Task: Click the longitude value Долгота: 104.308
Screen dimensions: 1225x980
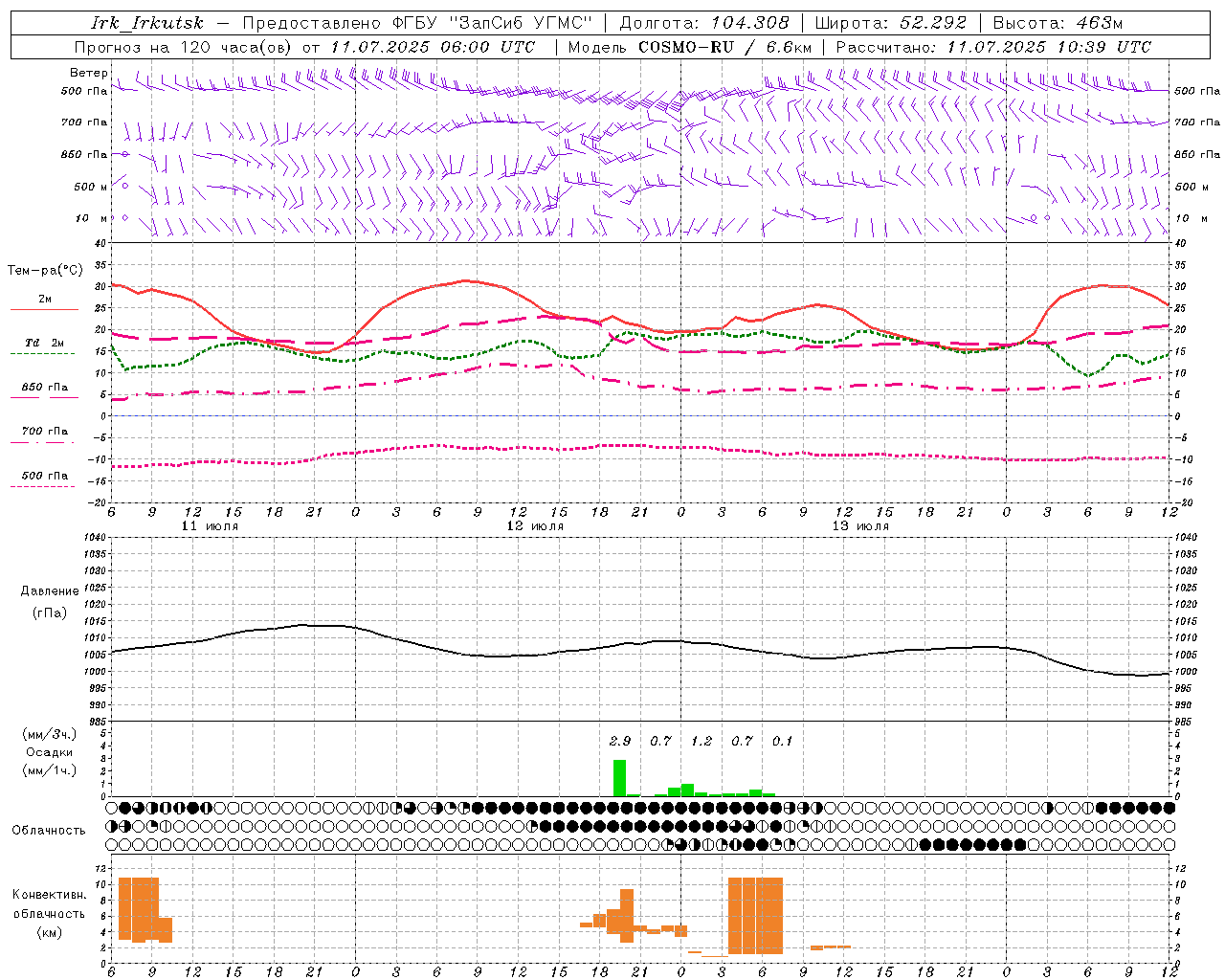Action: click(x=704, y=23)
